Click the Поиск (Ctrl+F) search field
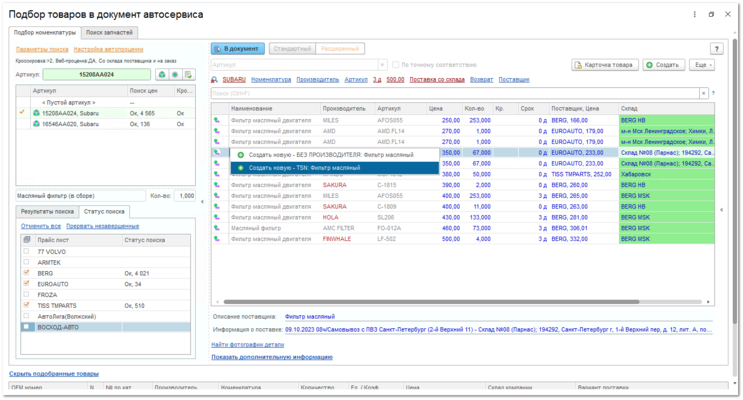The height and width of the screenshot is (400, 743). (x=455, y=93)
